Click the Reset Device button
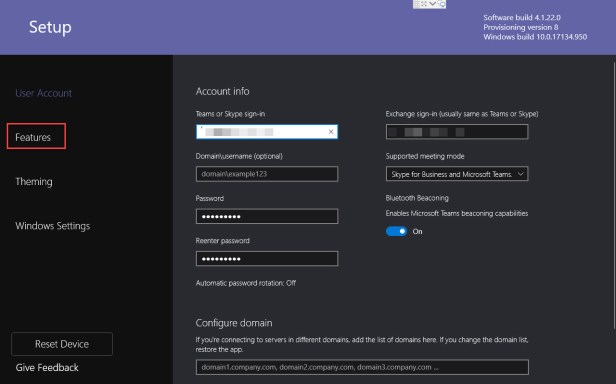 62,344
